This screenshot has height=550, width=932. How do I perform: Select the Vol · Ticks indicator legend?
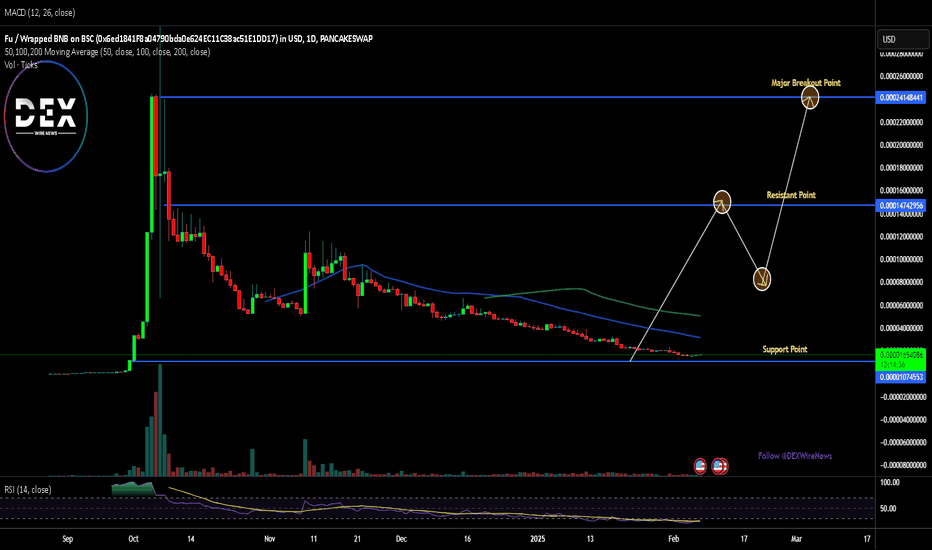click(x=21, y=65)
